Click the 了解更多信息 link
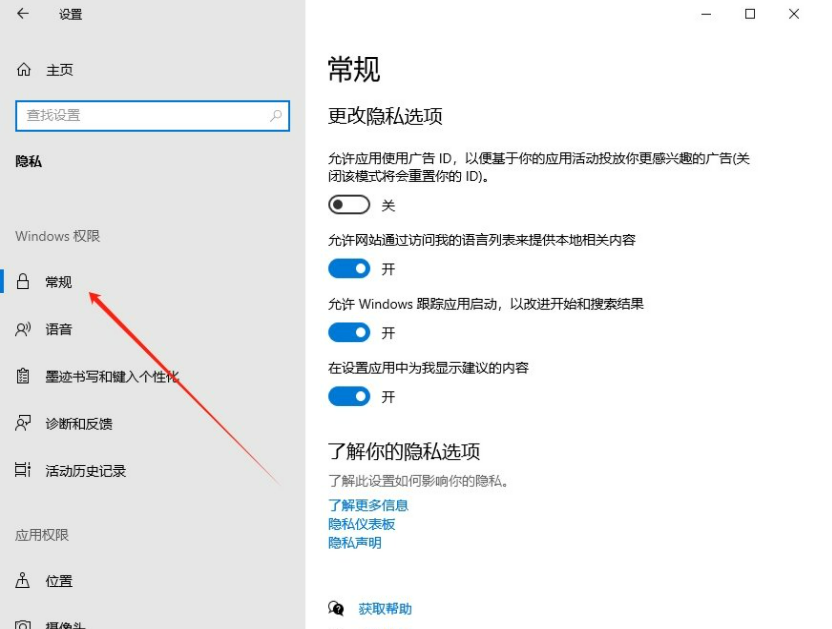832x629 pixels. [x=368, y=505]
